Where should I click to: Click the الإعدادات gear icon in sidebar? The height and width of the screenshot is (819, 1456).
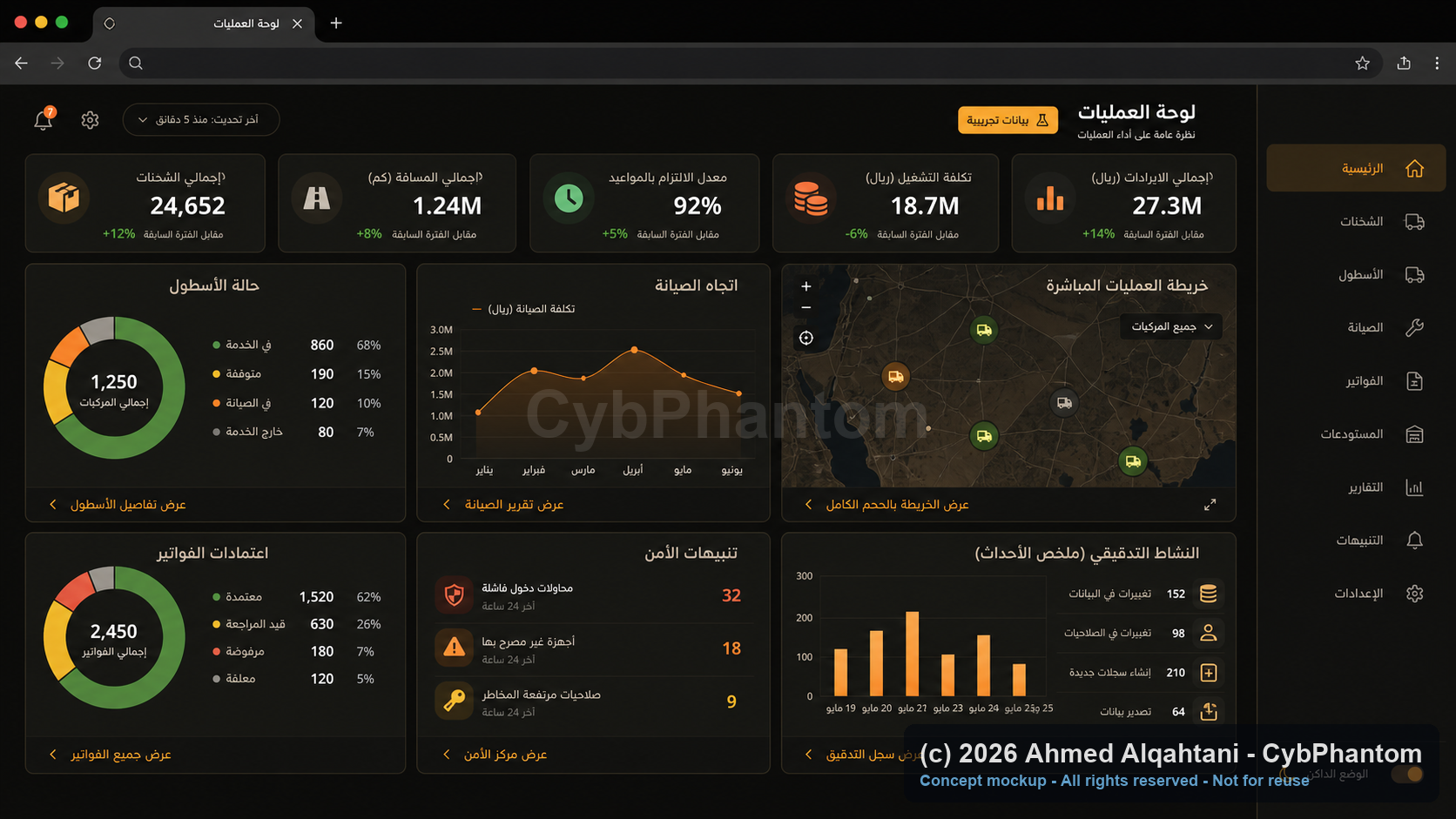click(1414, 594)
